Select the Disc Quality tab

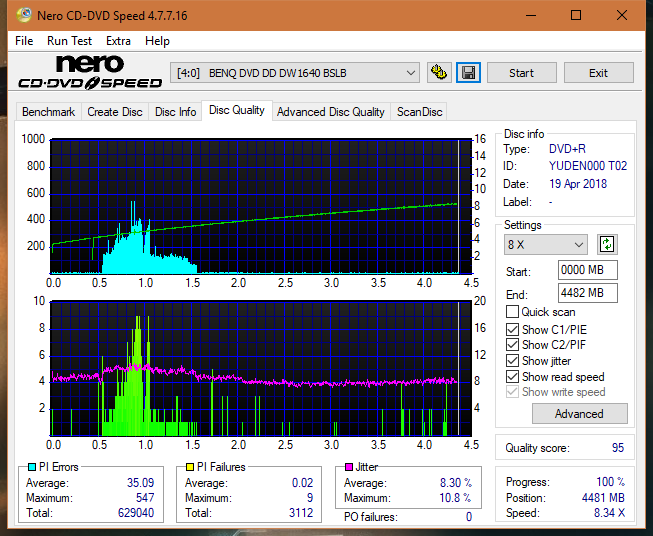[x=237, y=110]
